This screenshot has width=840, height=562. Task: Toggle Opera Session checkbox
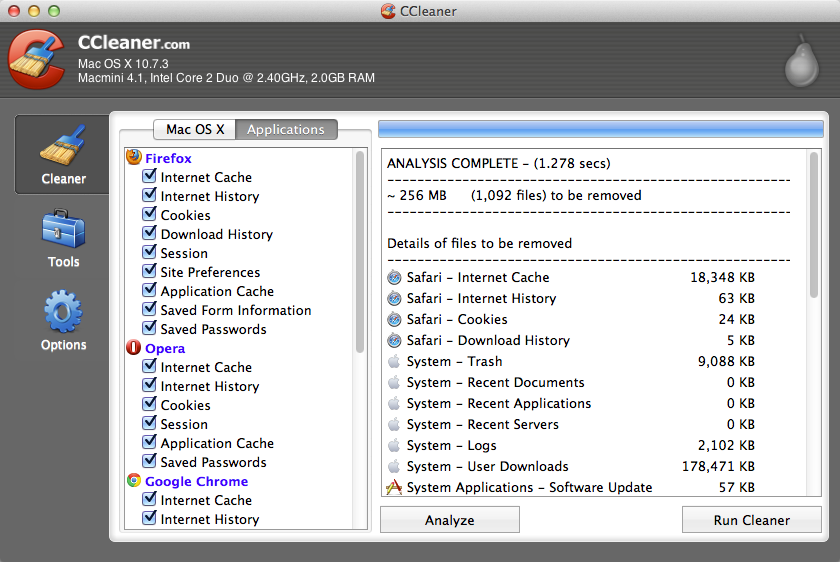point(149,423)
